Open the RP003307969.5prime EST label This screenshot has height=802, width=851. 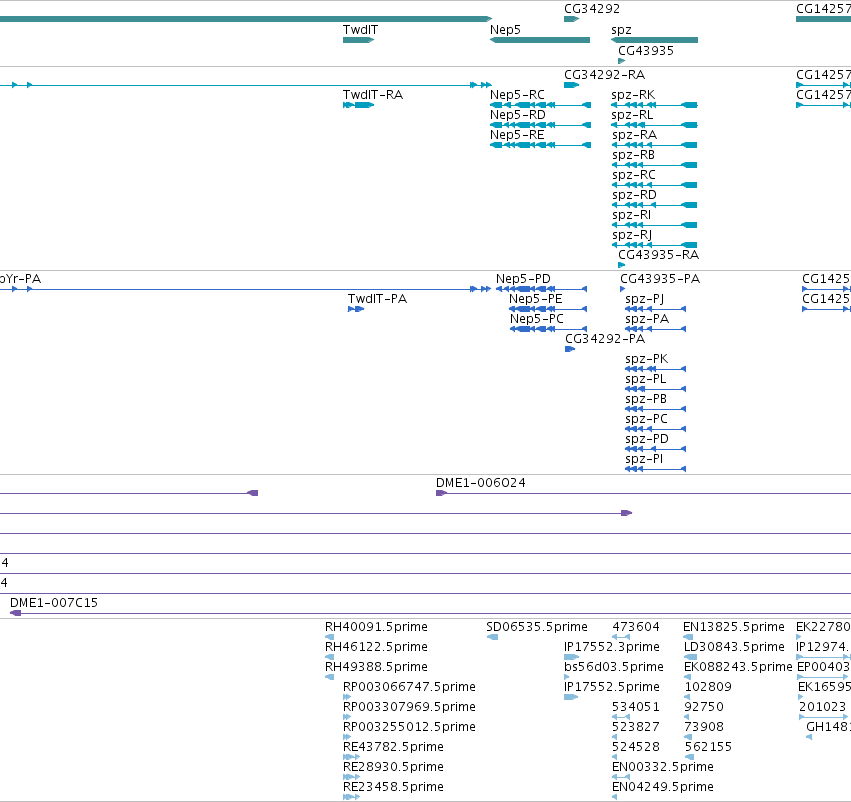tap(409, 708)
